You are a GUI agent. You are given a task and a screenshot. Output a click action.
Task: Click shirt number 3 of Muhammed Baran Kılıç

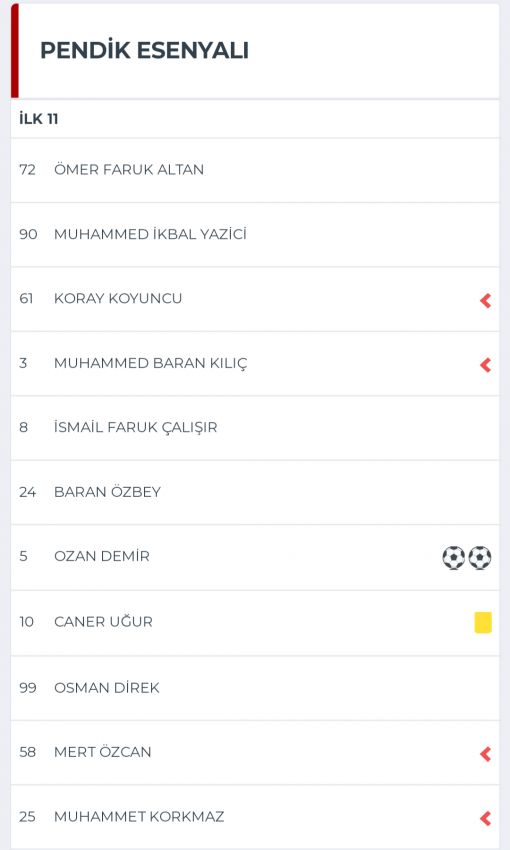pyautogui.click(x=23, y=363)
